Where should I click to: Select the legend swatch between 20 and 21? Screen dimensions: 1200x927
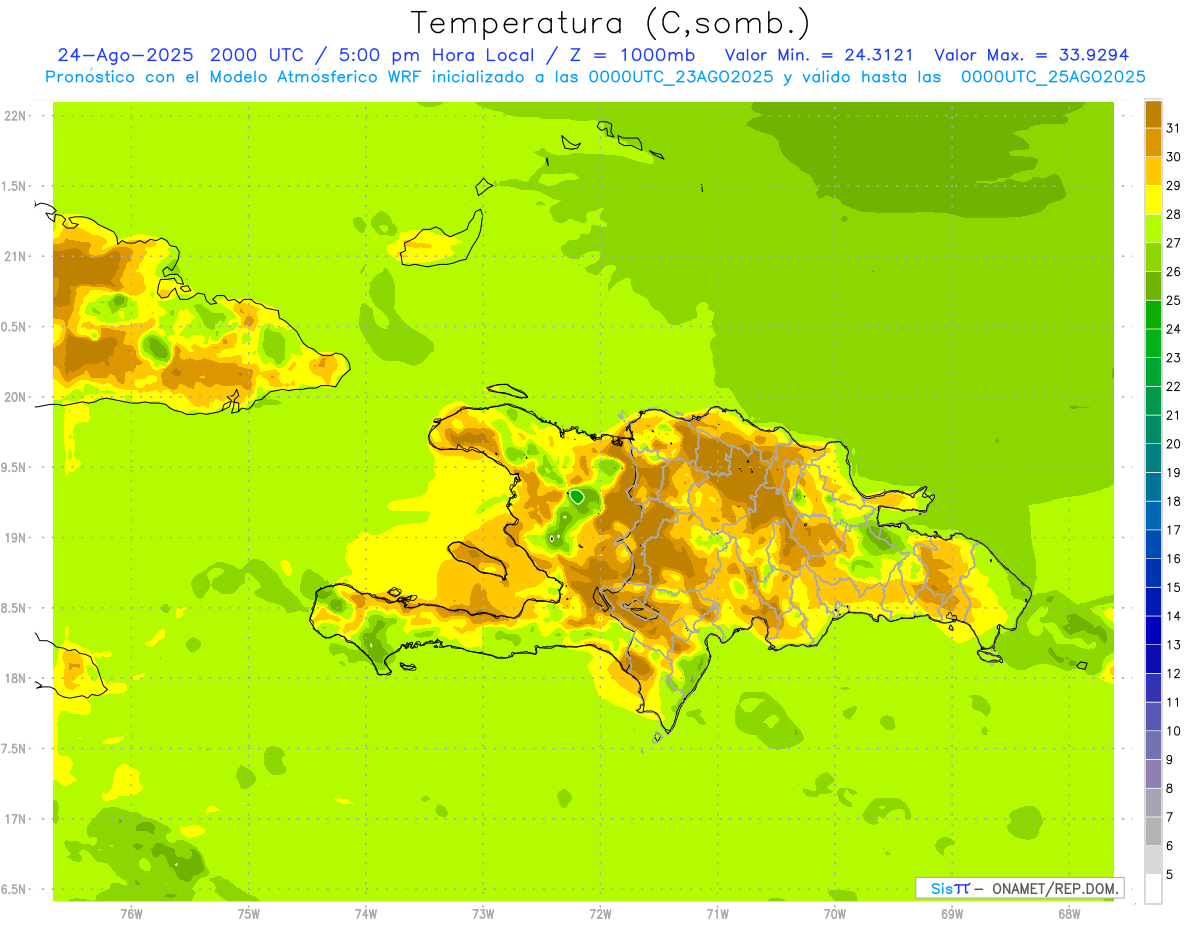pyautogui.click(x=1153, y=430)
